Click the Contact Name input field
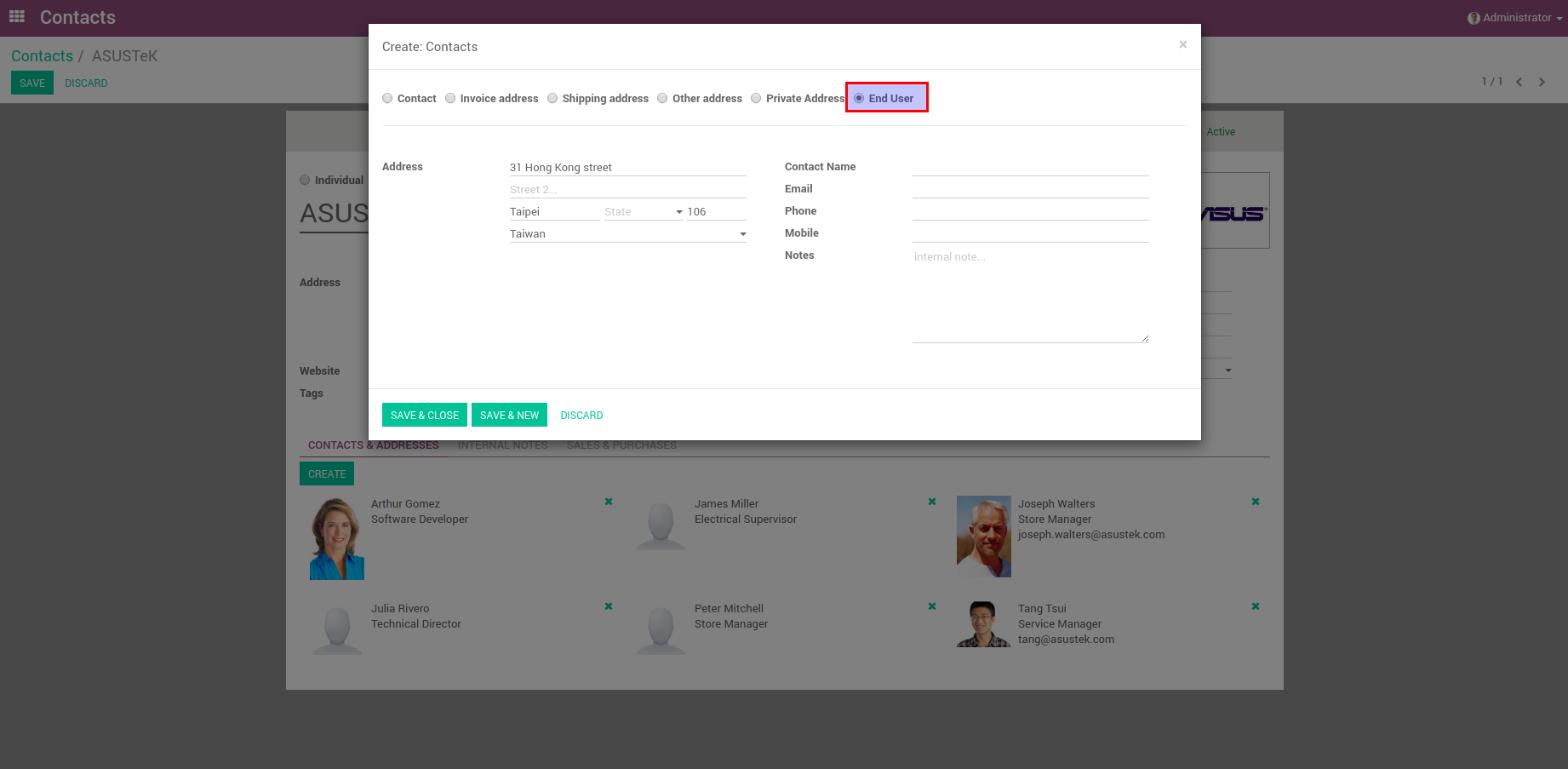 point(1031,167)
